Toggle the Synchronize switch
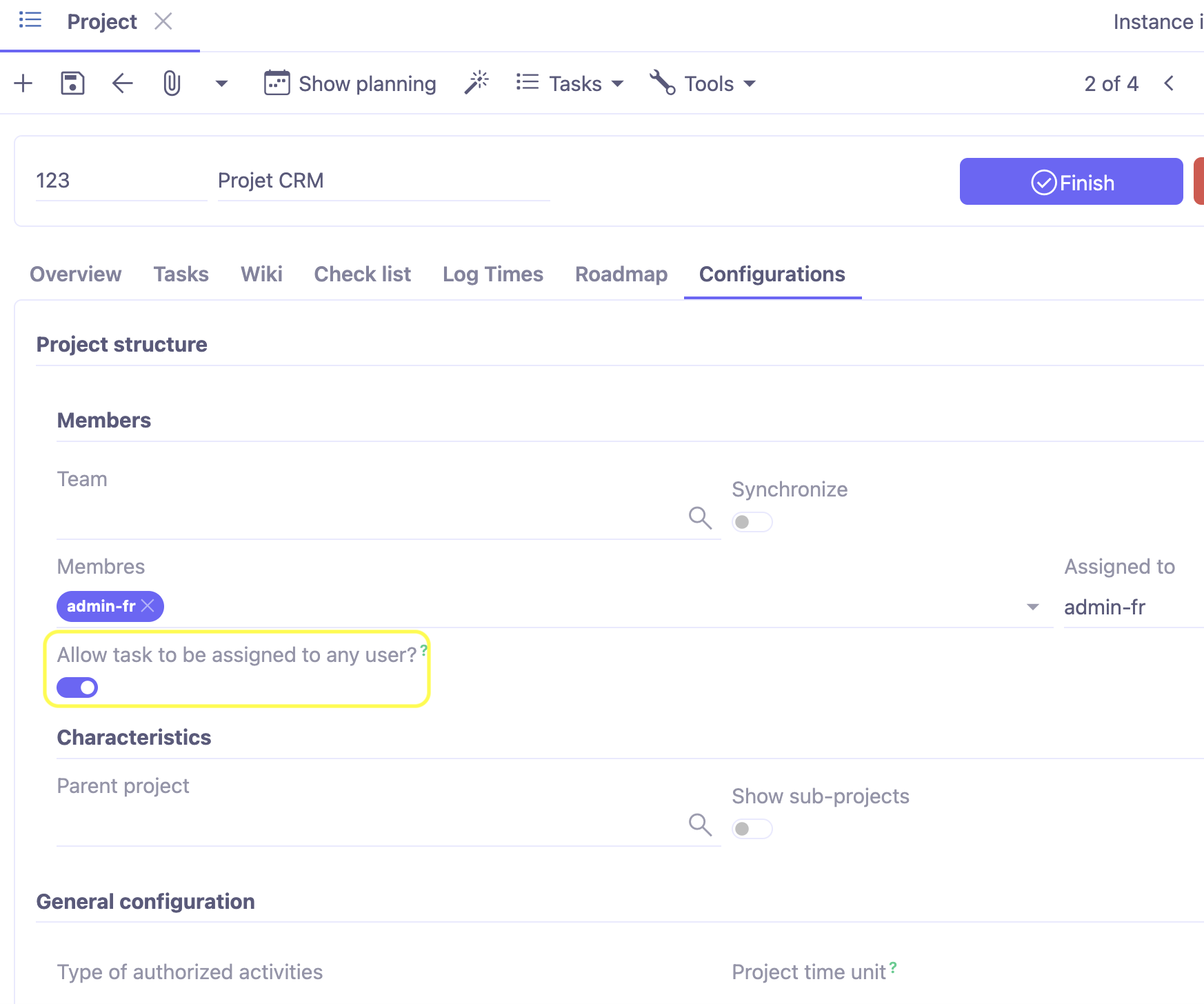The width and height of the screenshot is (1204, 1004). [x=752, y=522]
